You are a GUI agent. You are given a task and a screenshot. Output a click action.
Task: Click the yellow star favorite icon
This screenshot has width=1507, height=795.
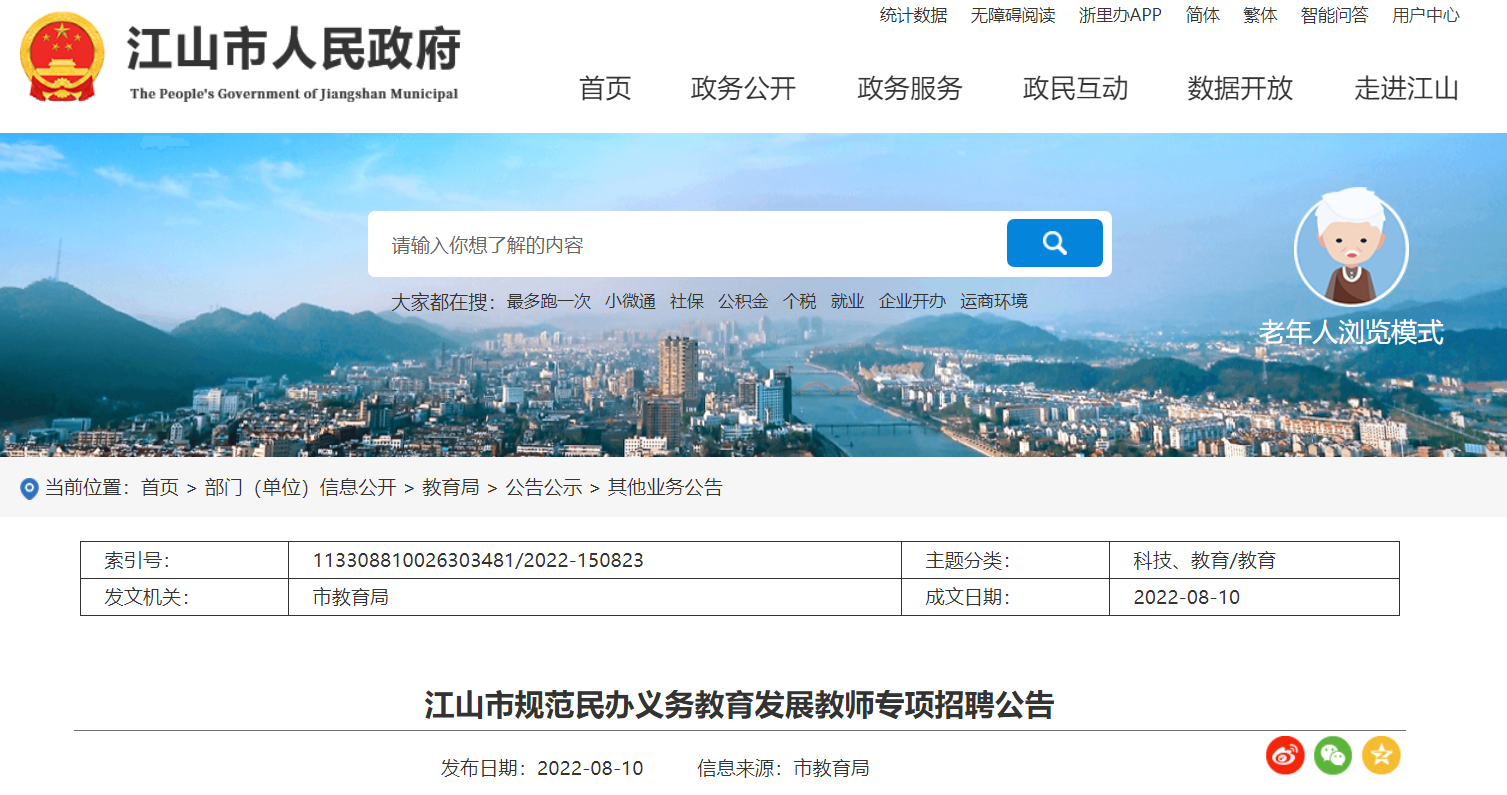pos(1381,755)
